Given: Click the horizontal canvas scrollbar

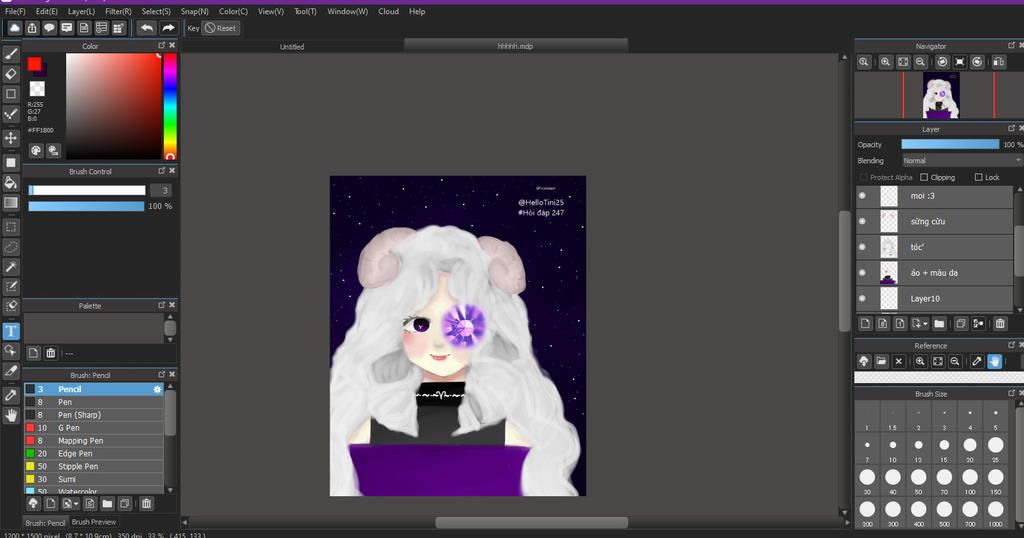Looking at the screenshot, I should 532,522.
